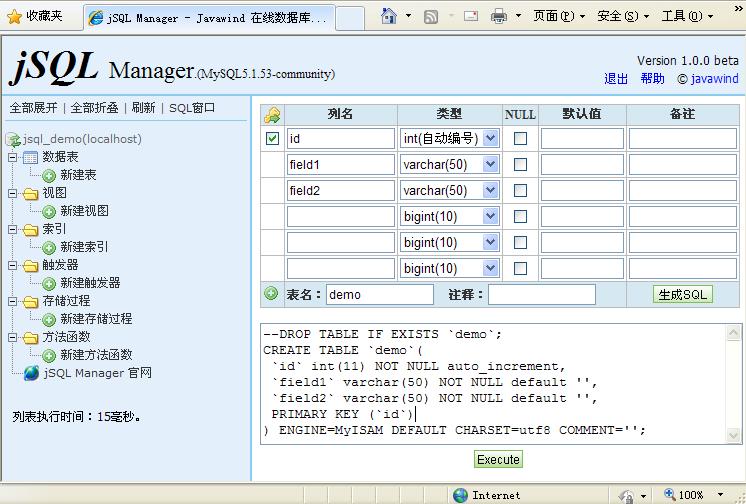The width and height of the screenshot is (746, 504).
Task: Click SQL textarea scrollbar up arrow
Action: 733,332
